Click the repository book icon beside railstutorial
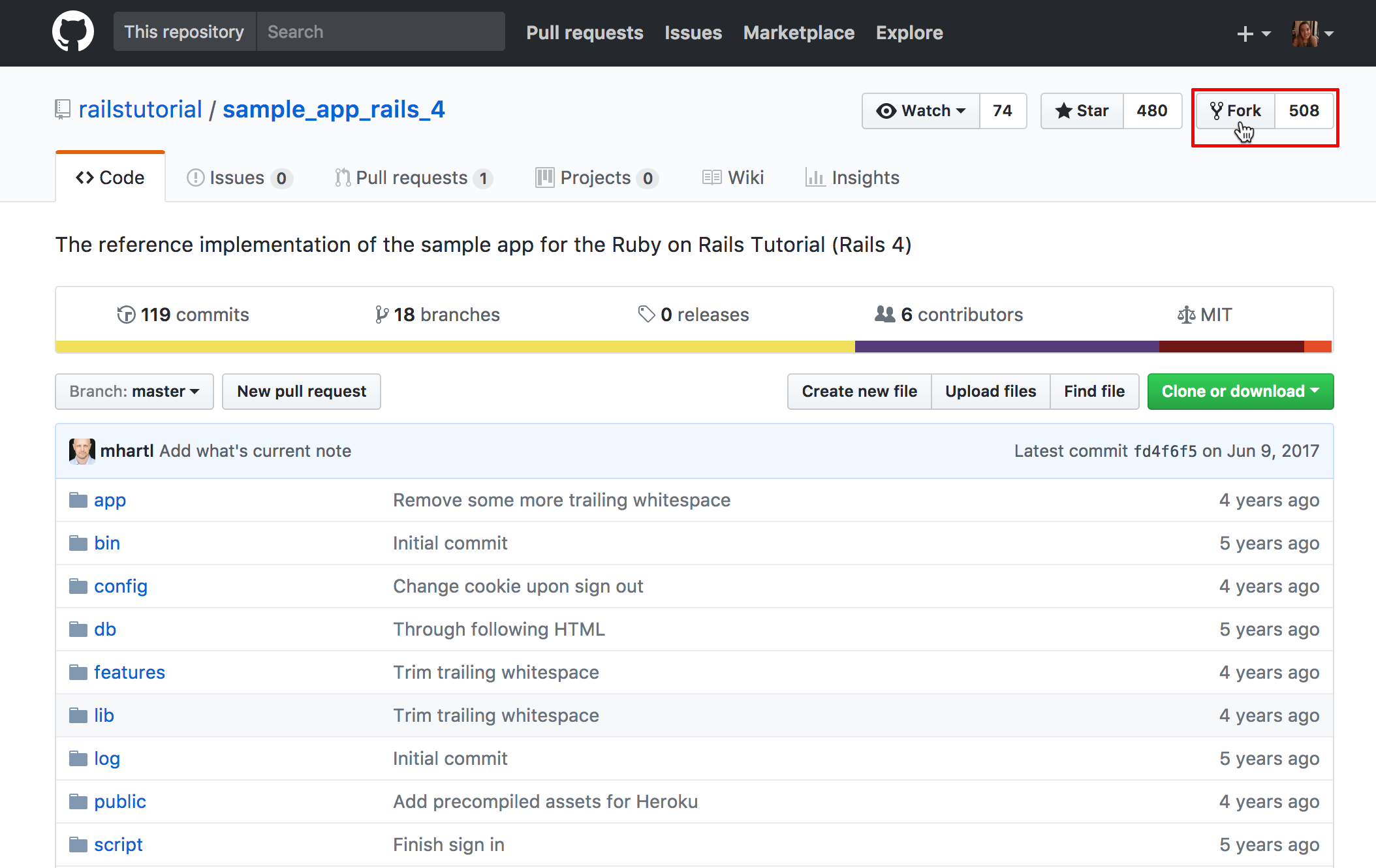Screen dimensions: 1376x868 coord(63,109)
